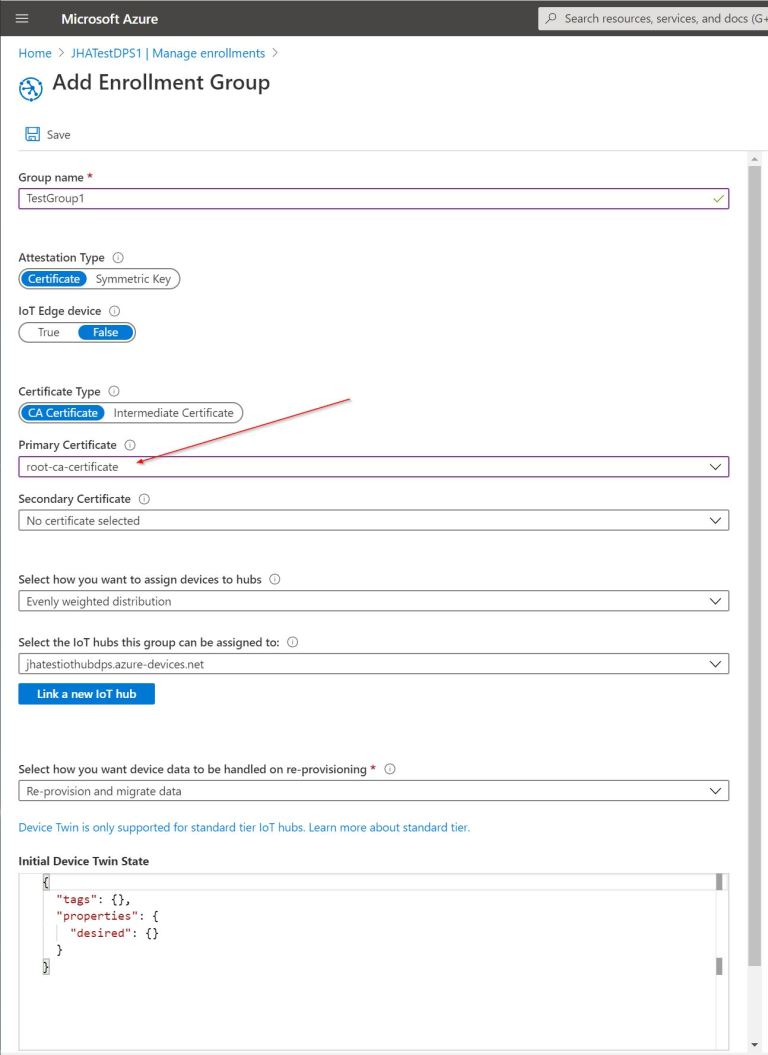Open the Azure portal hamburger menu

coord(22,18)
